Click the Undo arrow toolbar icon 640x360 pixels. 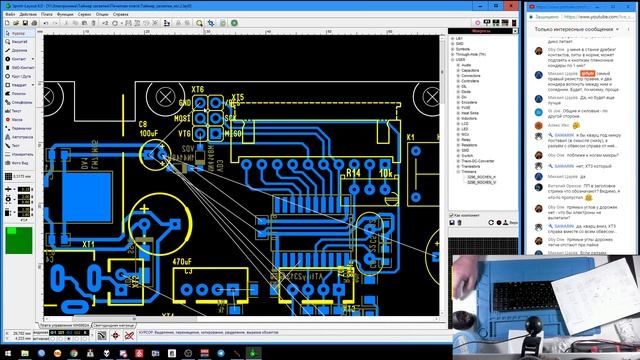click(46, 23)
